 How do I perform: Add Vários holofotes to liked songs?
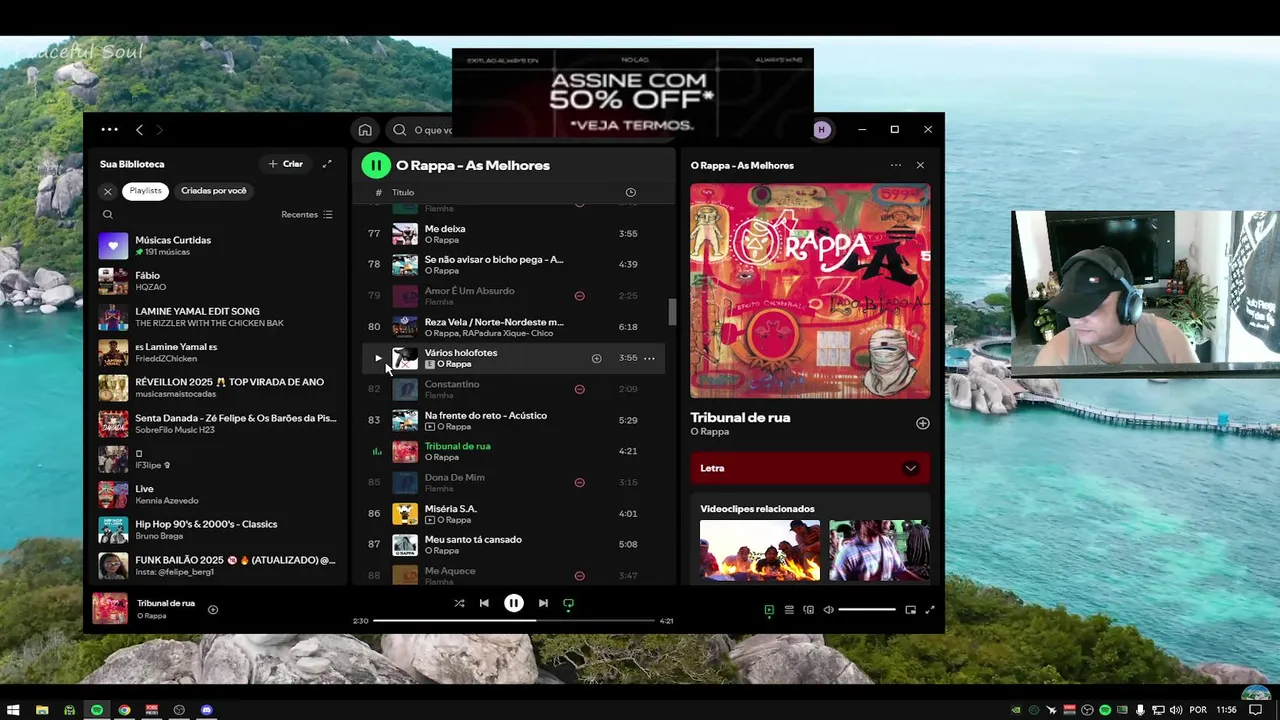(x=596, y=358)
